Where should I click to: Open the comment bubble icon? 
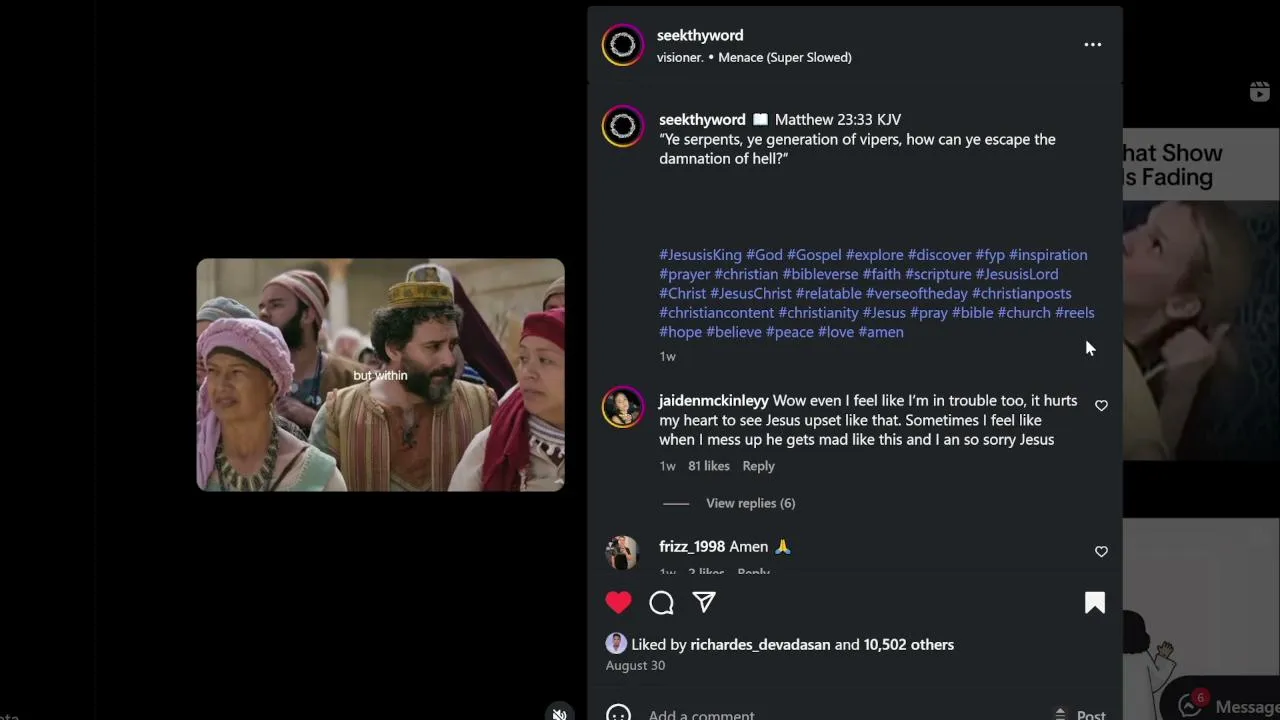pyautogui.click(x=661, y=602)
